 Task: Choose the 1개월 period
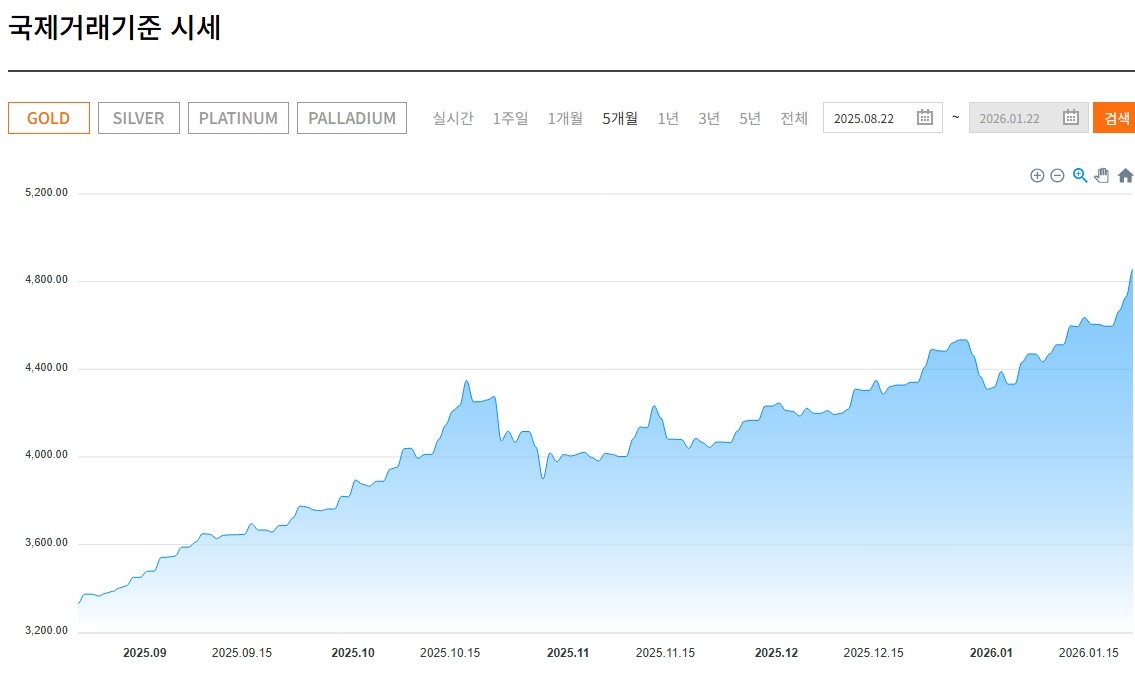565,118
